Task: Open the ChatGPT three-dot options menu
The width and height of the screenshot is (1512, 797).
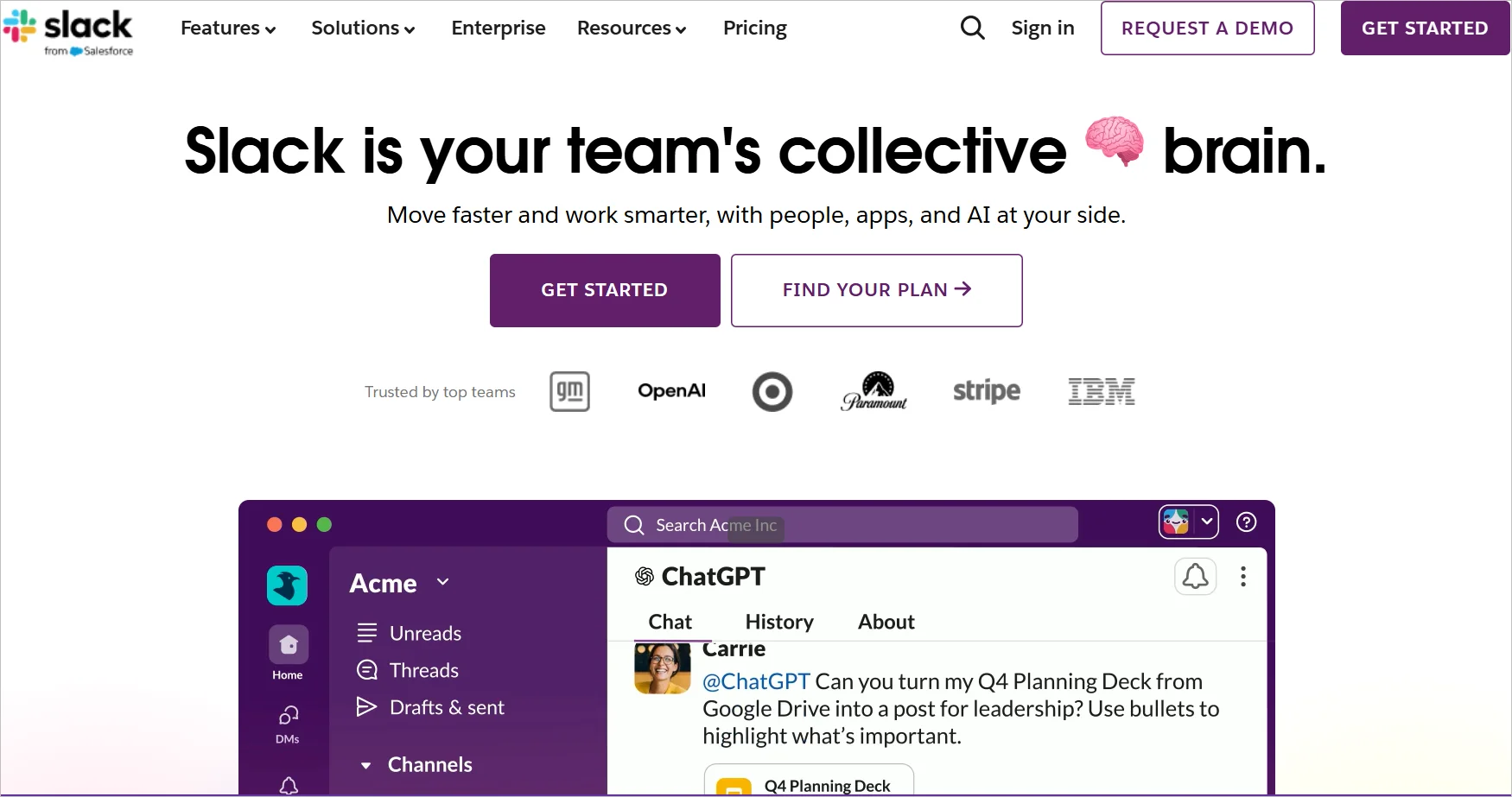Action: tap(1243, 576)
